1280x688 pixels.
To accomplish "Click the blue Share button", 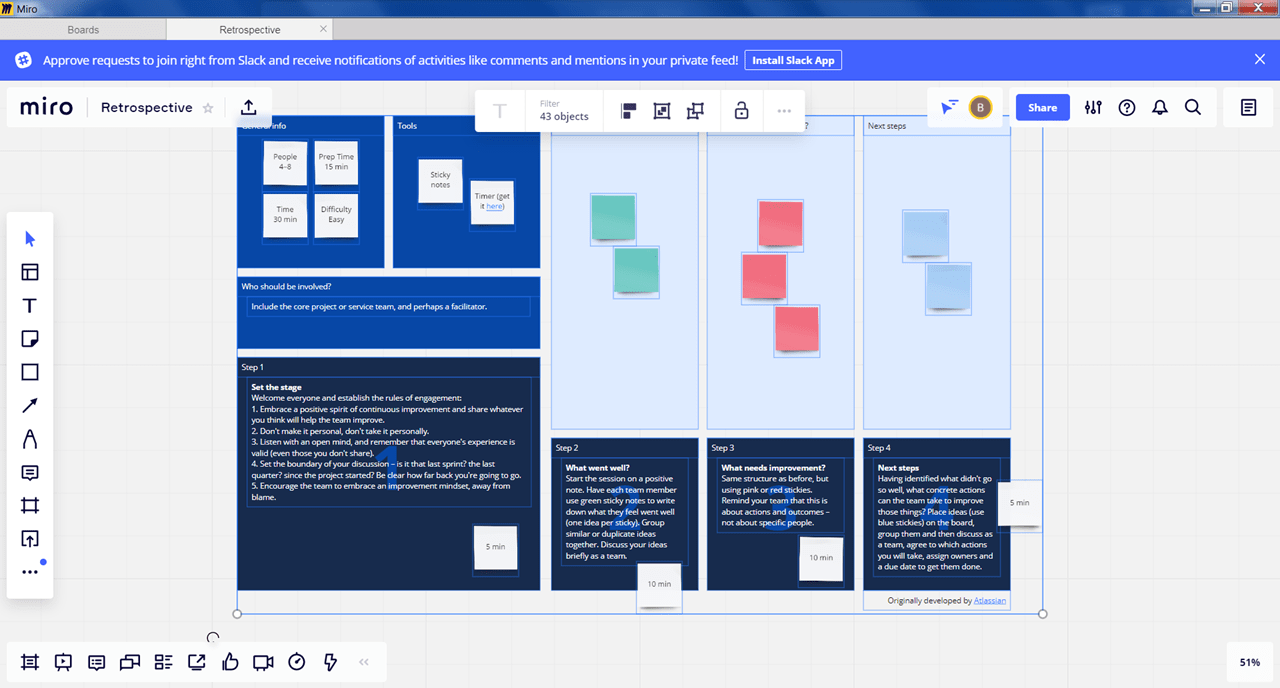I will [1042, 108].
